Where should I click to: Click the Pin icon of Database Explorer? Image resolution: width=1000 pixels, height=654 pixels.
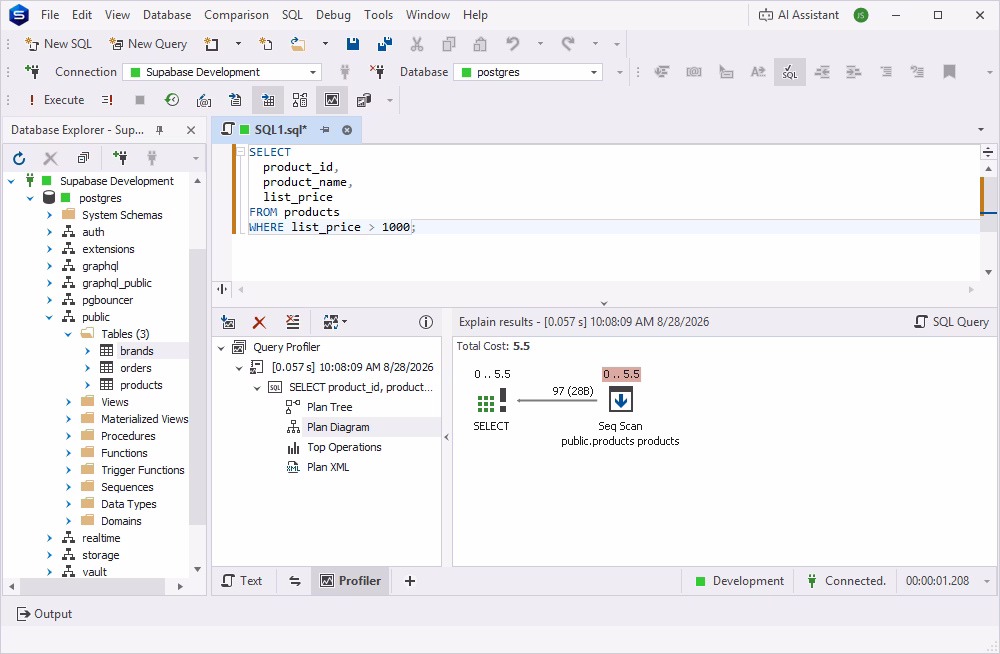pos(159,130)
